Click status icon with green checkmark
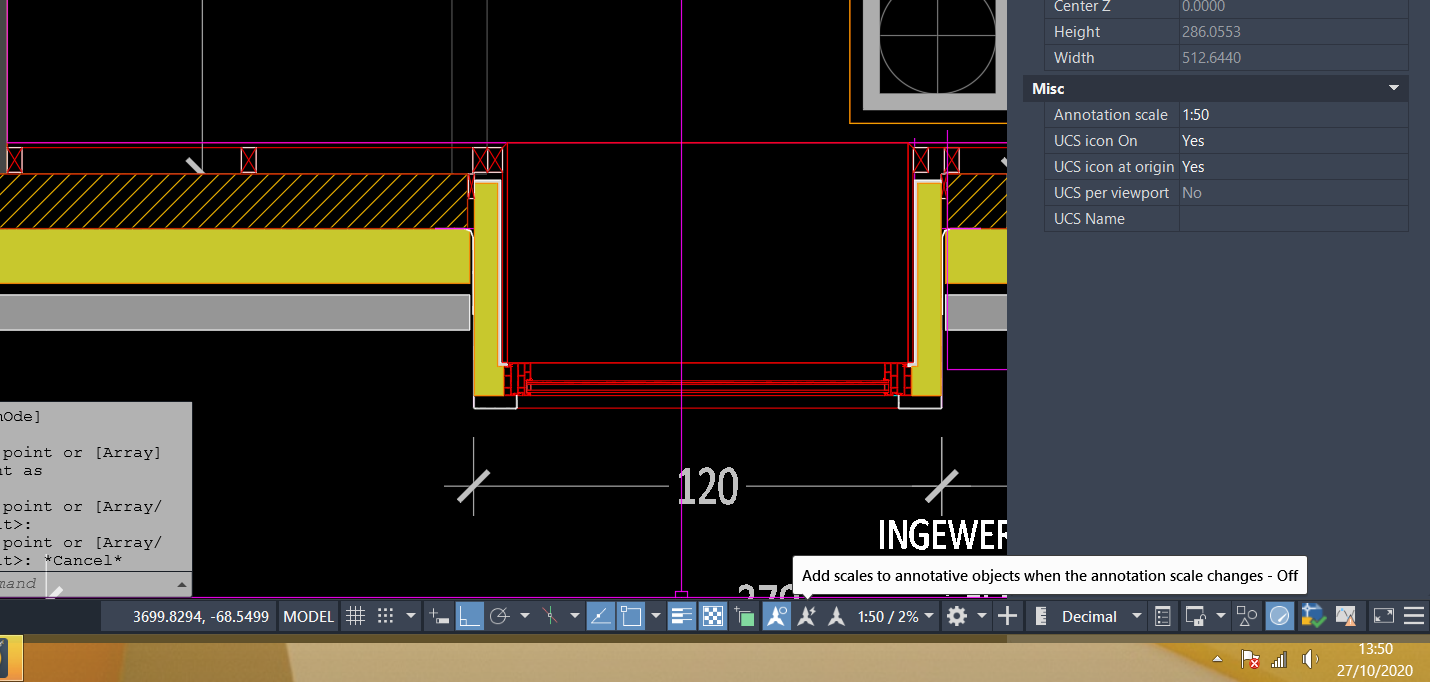The height and width of the screenshot is (682, 1430). (x=1313, y=616)
